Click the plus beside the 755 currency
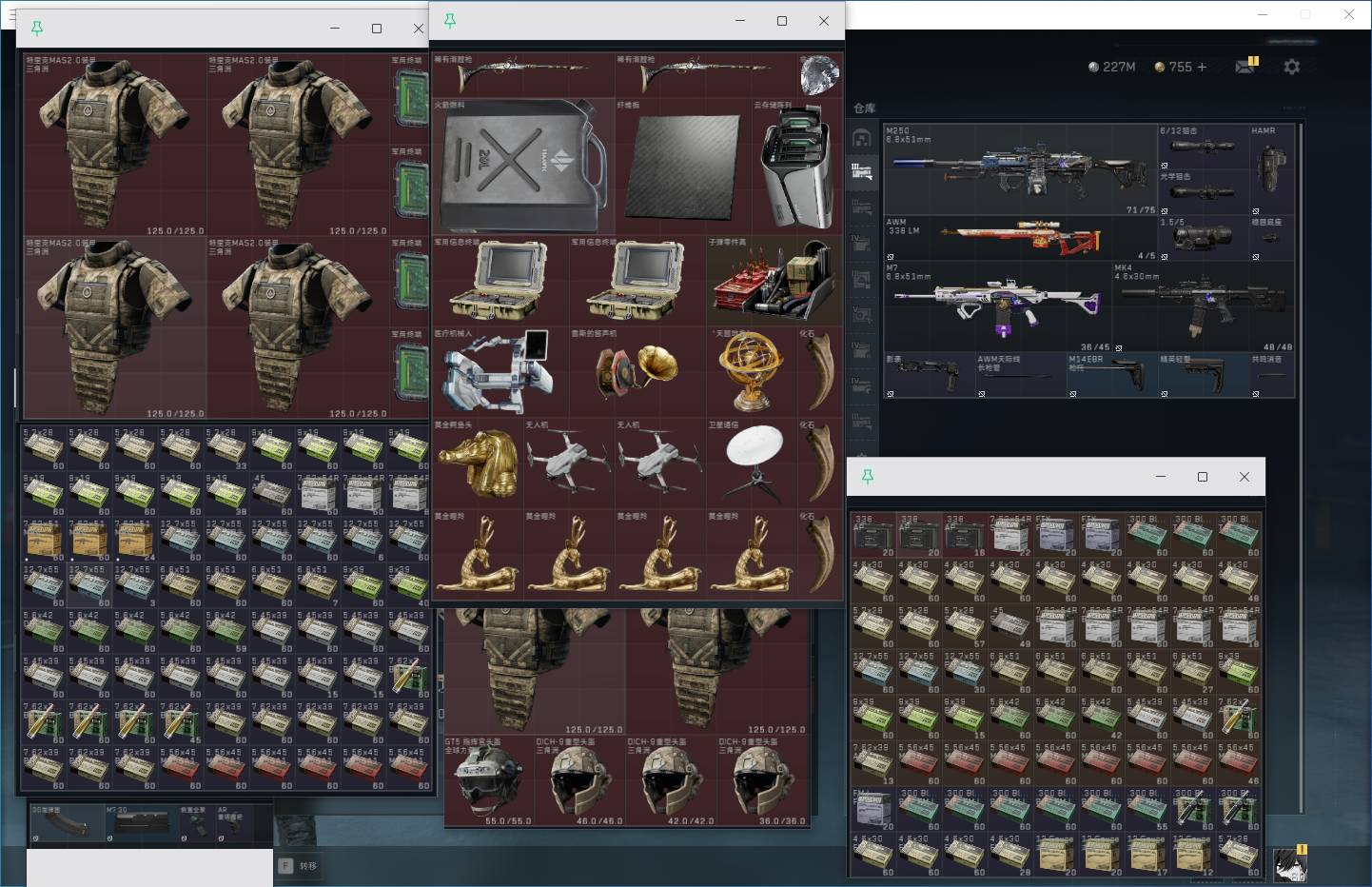This screenshot has height=887, width=1372. tap(1202, 67)
